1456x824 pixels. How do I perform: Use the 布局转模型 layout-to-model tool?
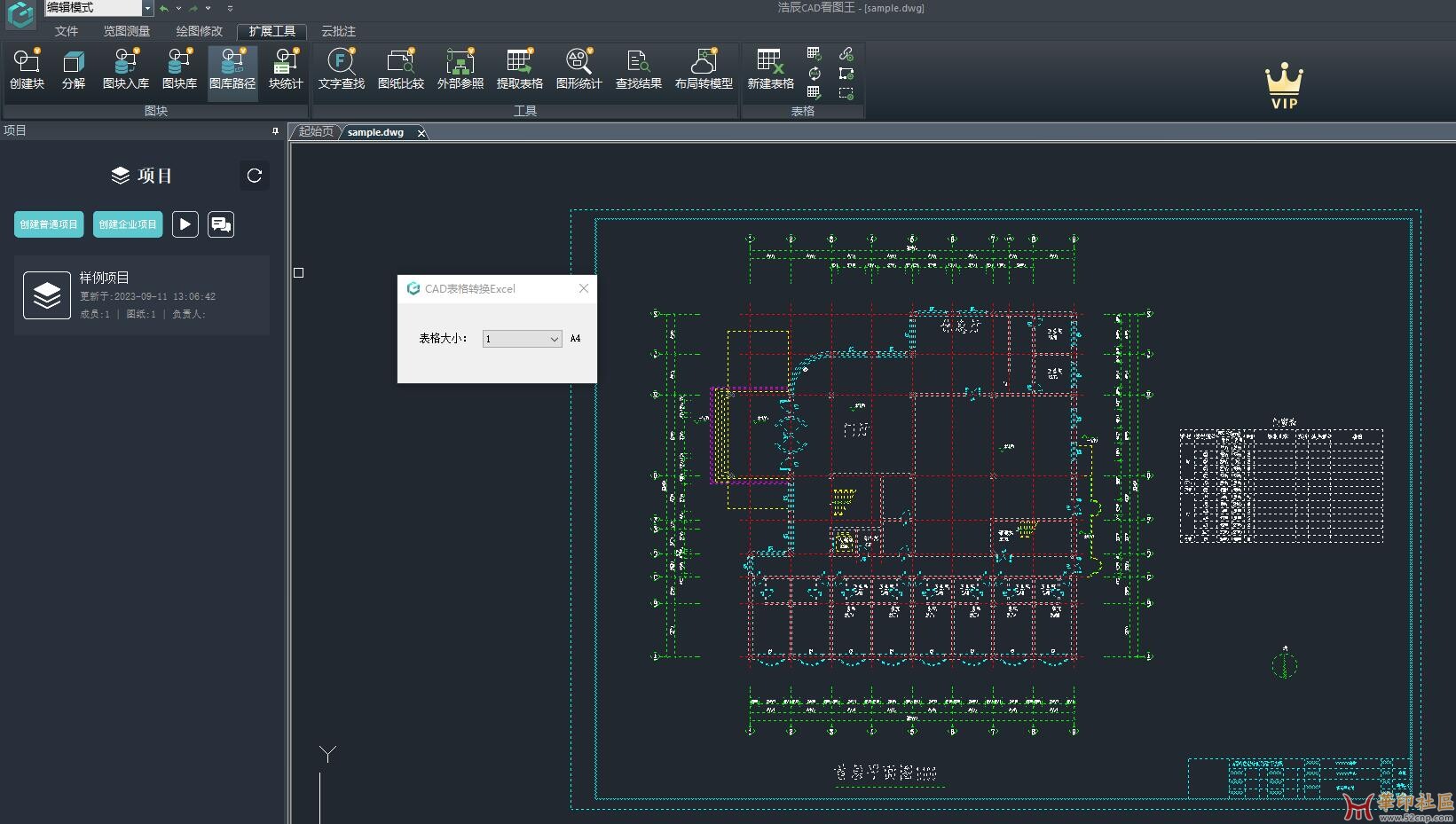pyautogui.click(x=703, y=69)
